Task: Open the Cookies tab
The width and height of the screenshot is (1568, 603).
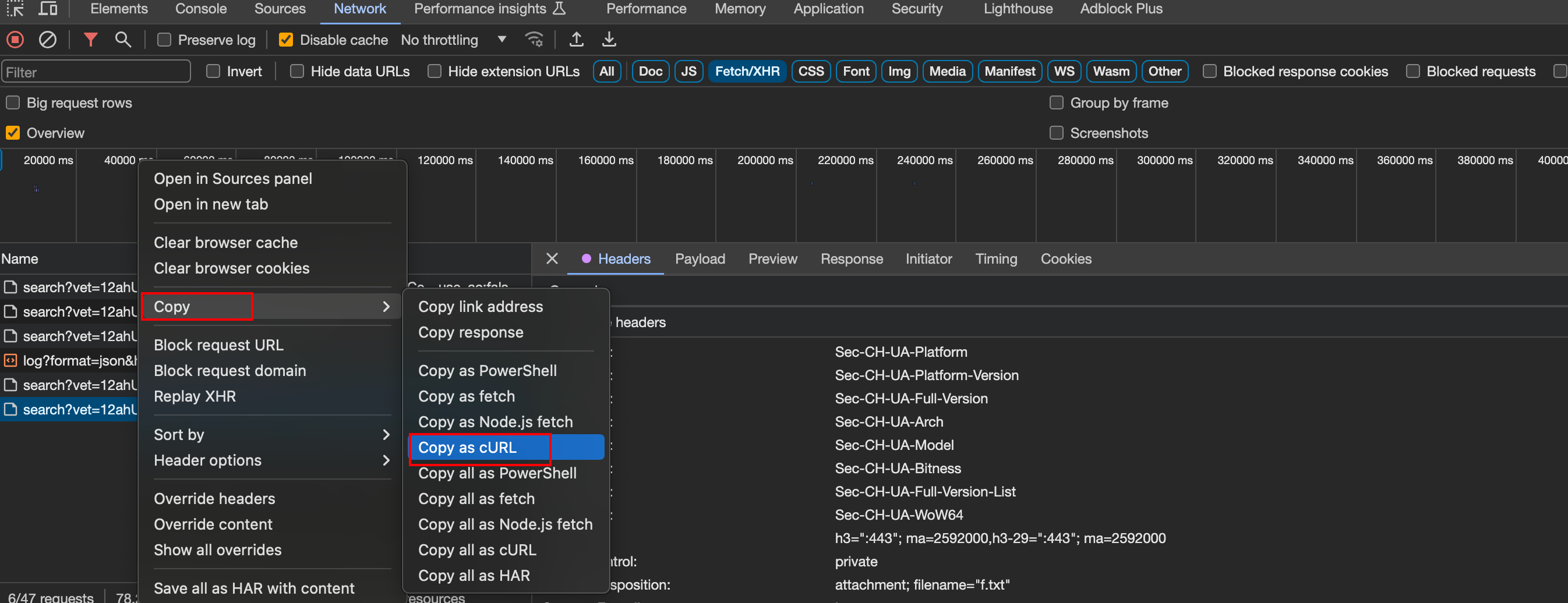Action: pos(1066,258)
